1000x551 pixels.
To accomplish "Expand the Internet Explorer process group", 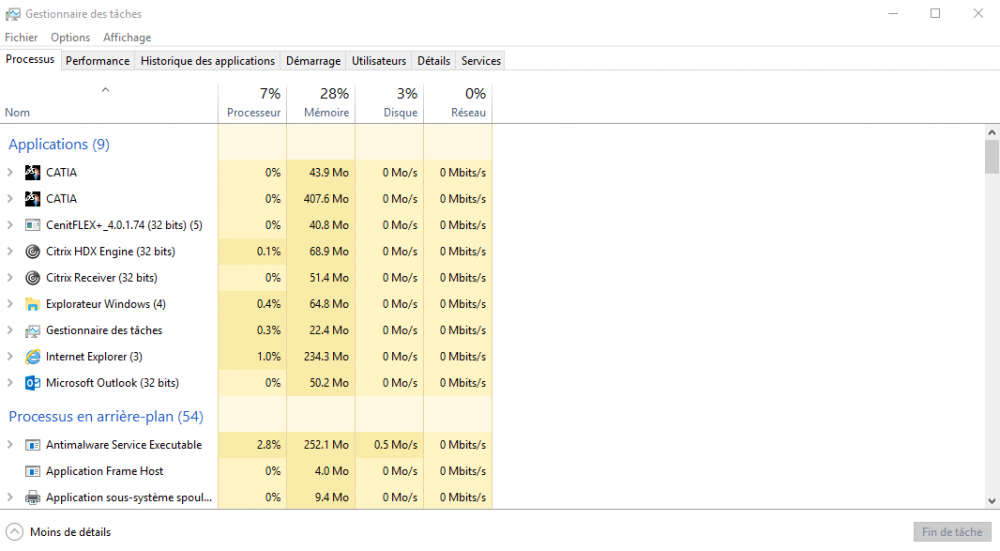I will click(10, 357).
